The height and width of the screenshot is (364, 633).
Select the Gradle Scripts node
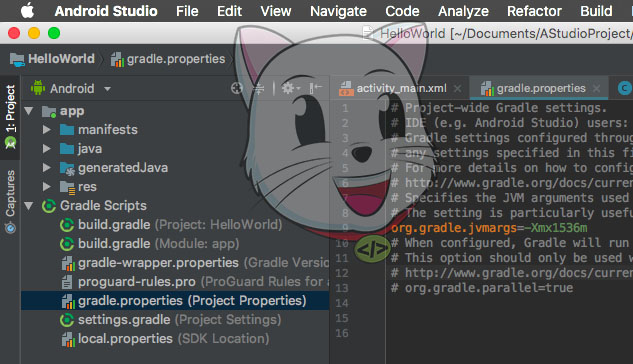tap(103, 206)
